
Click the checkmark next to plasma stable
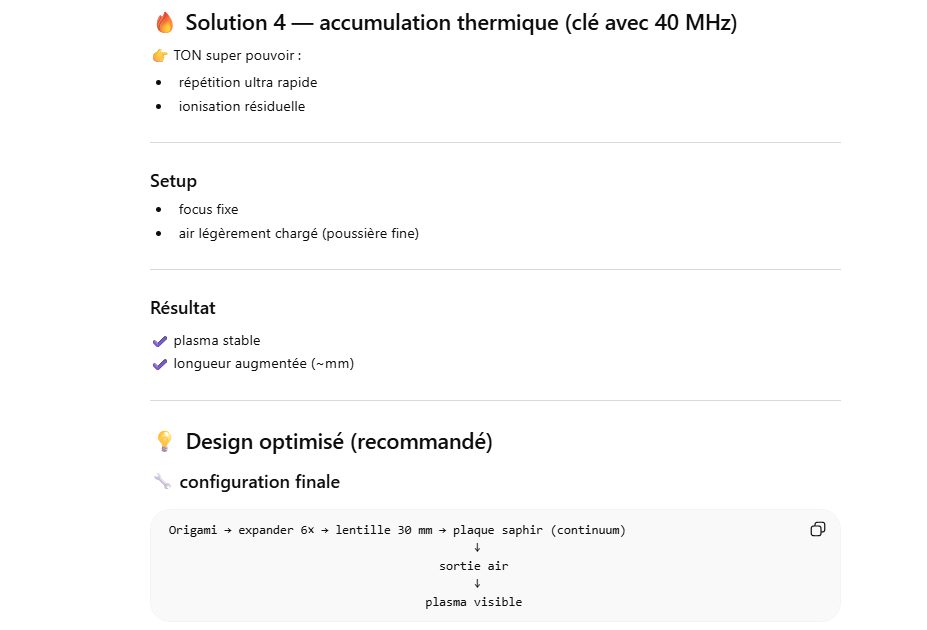pos(159,341)
